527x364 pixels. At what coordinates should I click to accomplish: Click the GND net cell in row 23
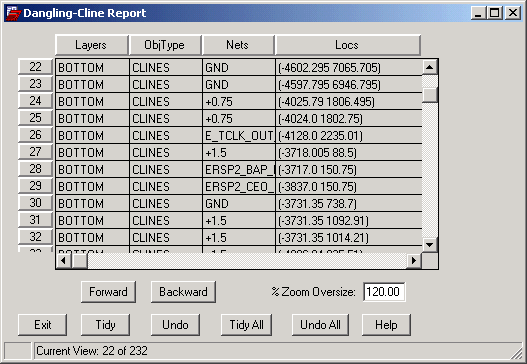[239, 84]
